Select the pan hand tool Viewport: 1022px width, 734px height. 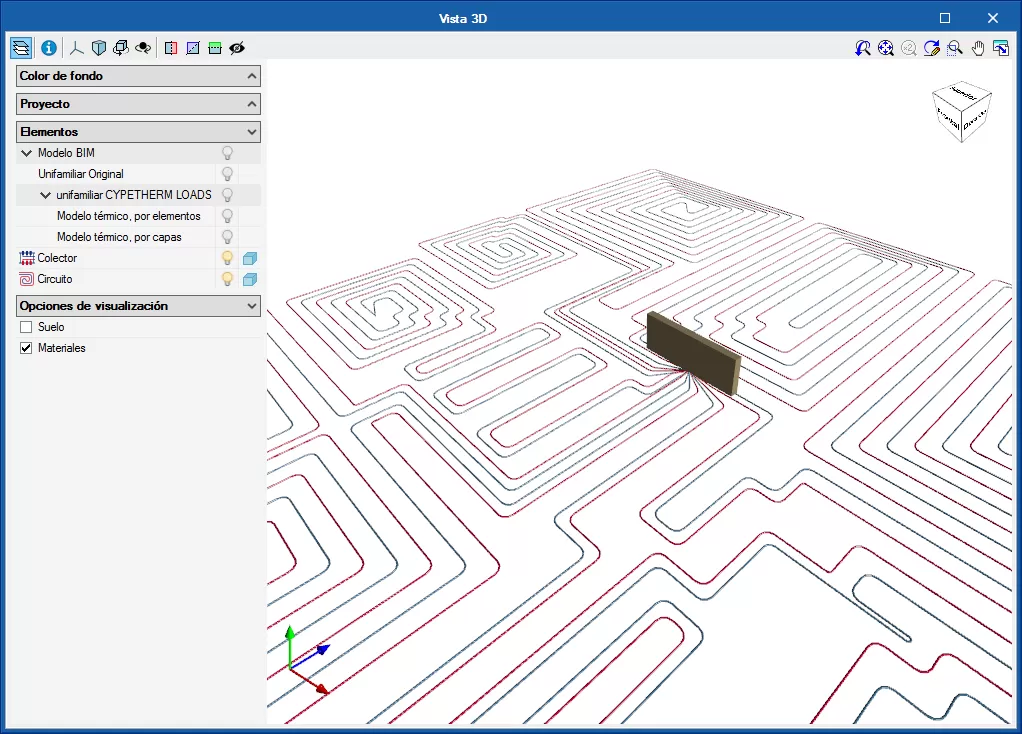(x=978, y=48)
